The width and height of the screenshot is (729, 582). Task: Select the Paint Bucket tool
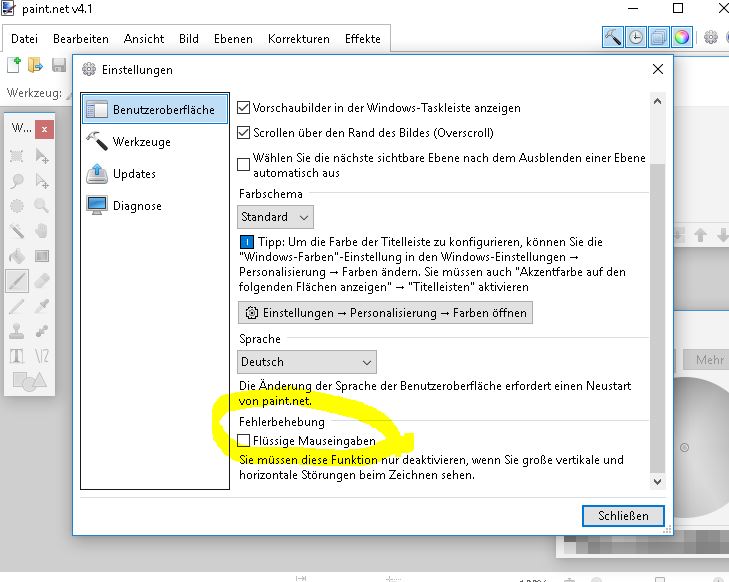(17, 256)
